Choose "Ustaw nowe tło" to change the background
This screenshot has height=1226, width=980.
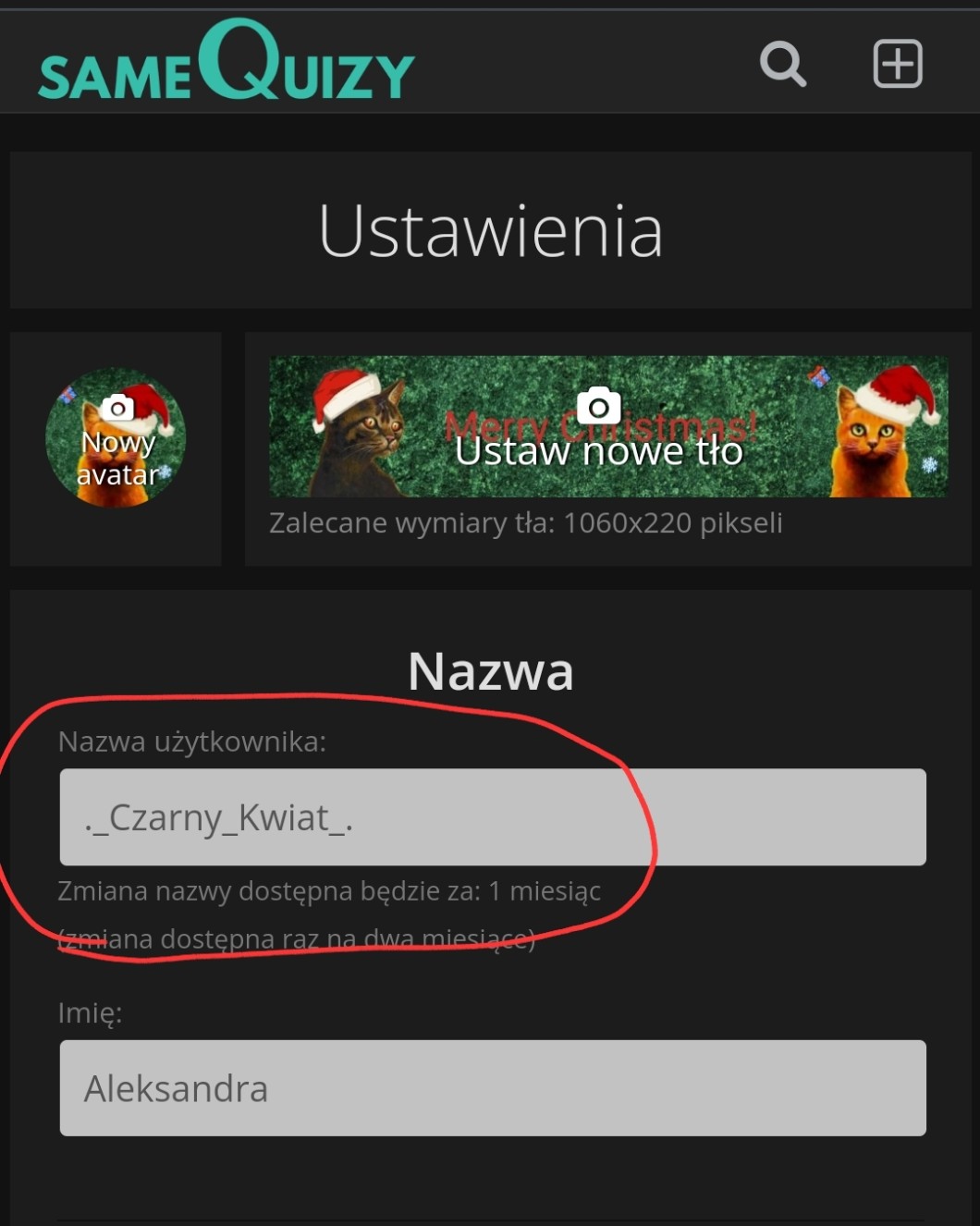pos(598,451)
